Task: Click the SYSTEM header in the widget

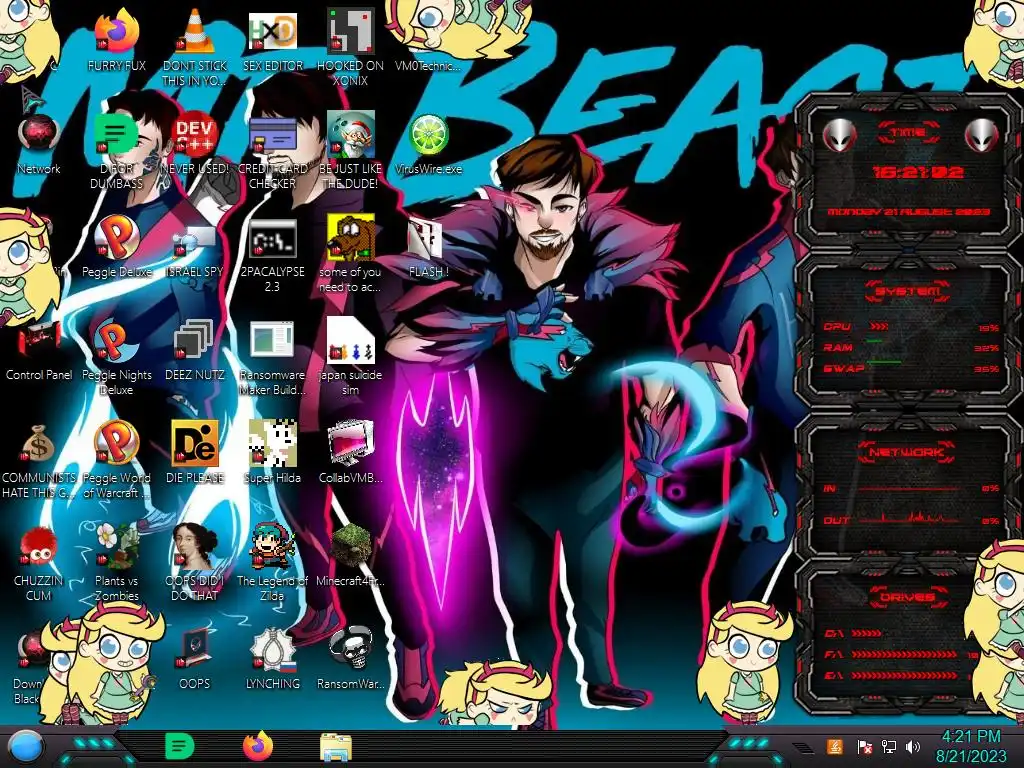Action: coord(908,291)
